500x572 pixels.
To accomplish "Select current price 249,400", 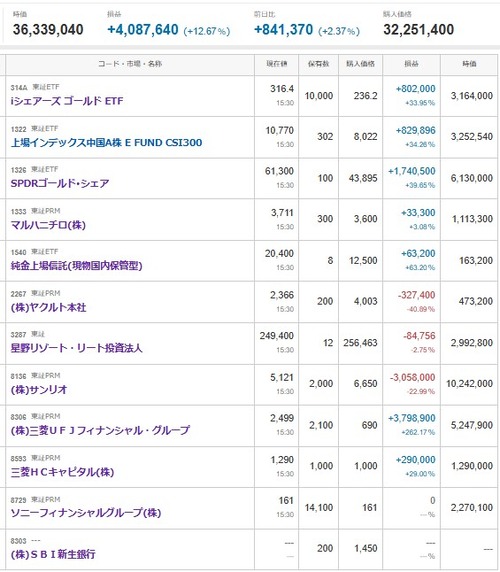I will pyautogui.click(x=277, y=336).
